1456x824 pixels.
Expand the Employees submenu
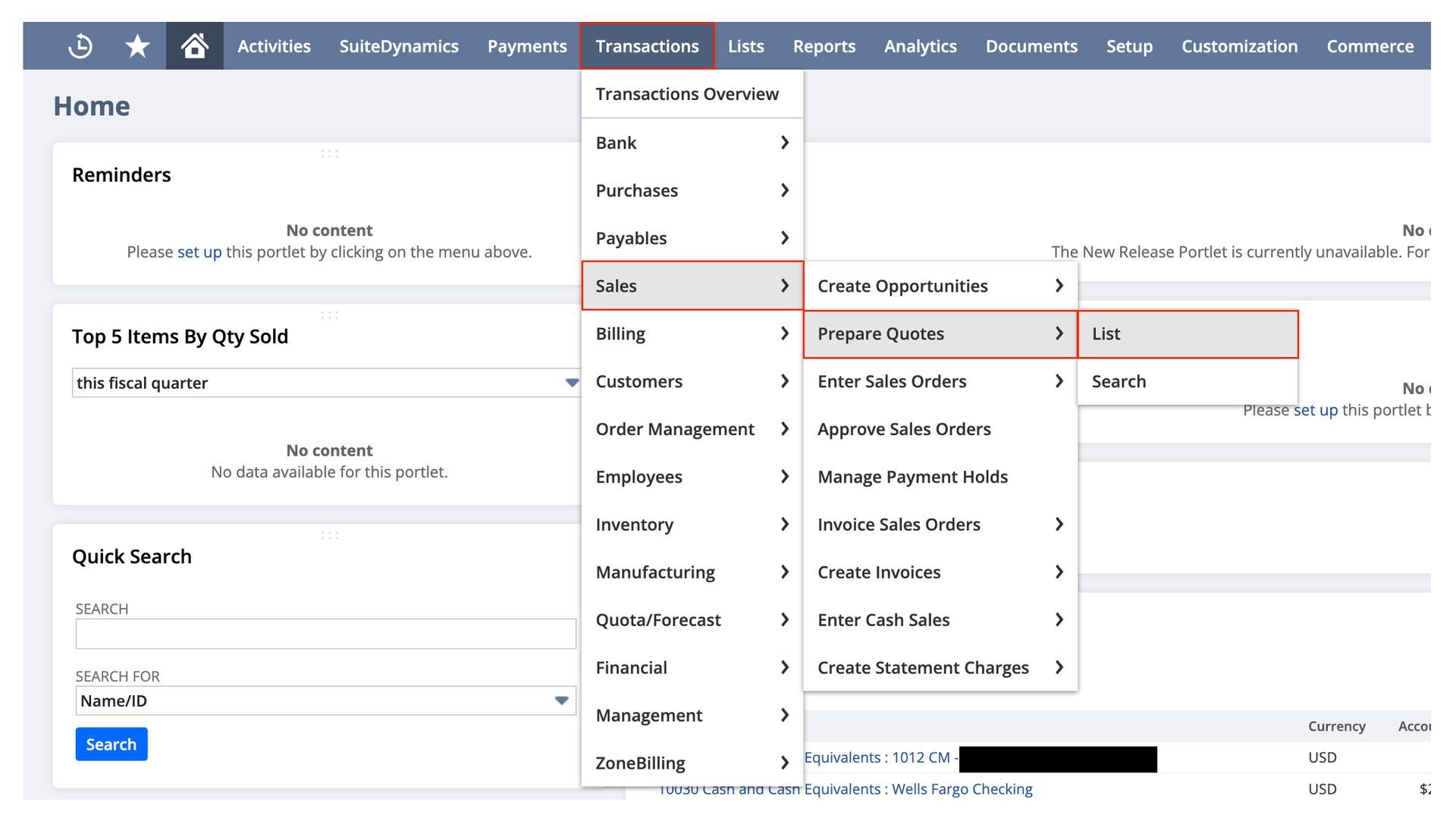[692, 477]
